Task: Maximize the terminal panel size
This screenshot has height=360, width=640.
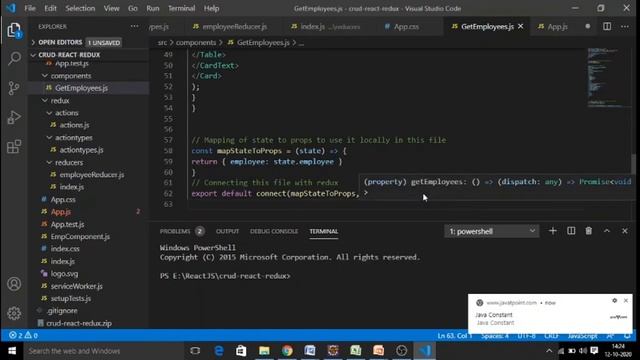Action: [607, 231]
